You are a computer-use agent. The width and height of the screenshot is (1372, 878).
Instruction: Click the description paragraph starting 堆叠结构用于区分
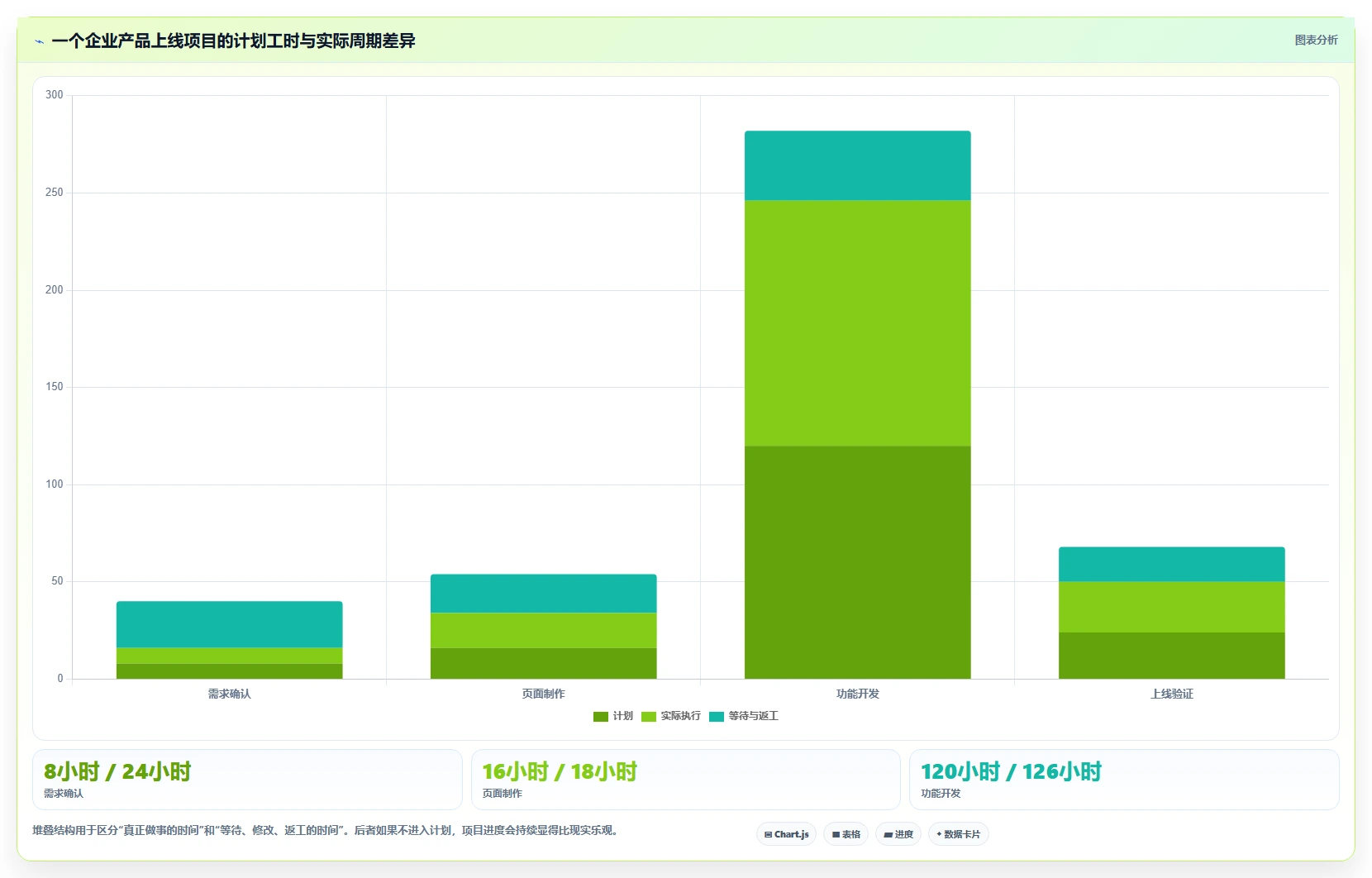[326, 830]
